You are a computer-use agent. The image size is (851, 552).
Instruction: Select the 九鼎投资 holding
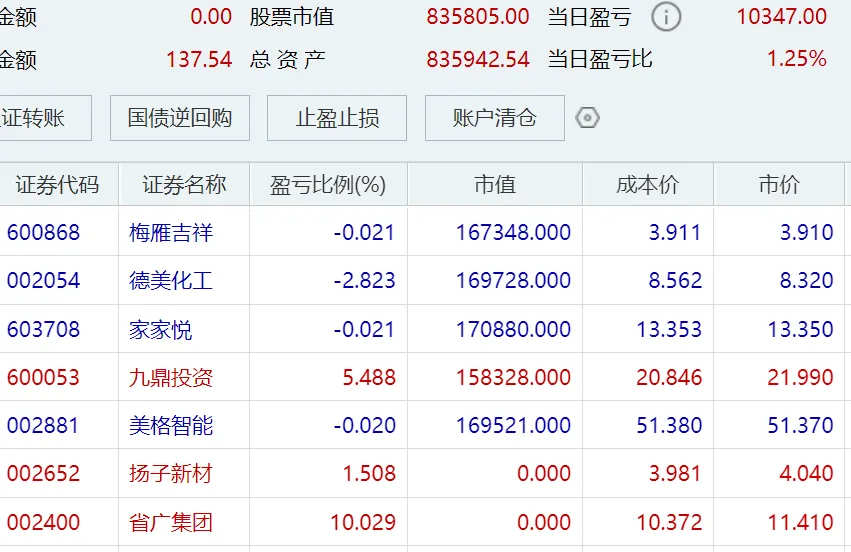click(171, 378)
